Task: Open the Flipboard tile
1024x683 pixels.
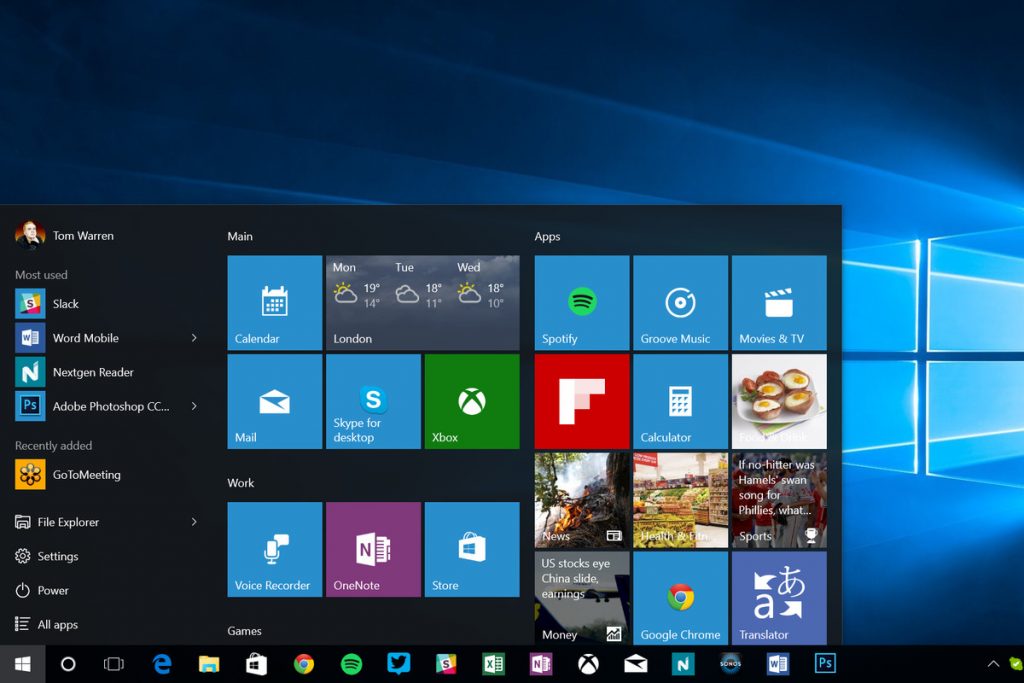Action: (581, 400)
